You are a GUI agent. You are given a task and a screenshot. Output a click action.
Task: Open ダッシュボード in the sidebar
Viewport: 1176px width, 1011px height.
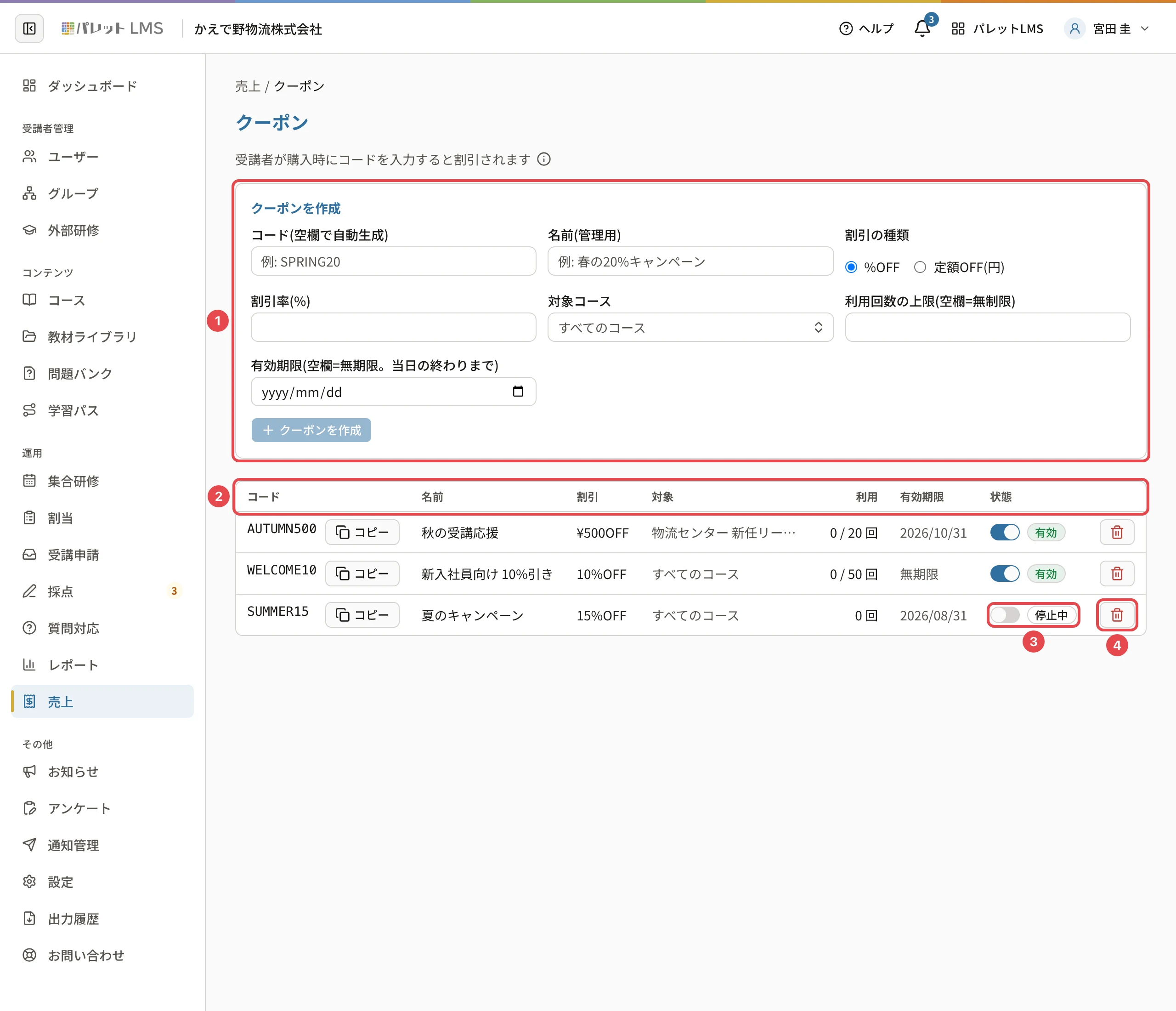coord(102,86)
